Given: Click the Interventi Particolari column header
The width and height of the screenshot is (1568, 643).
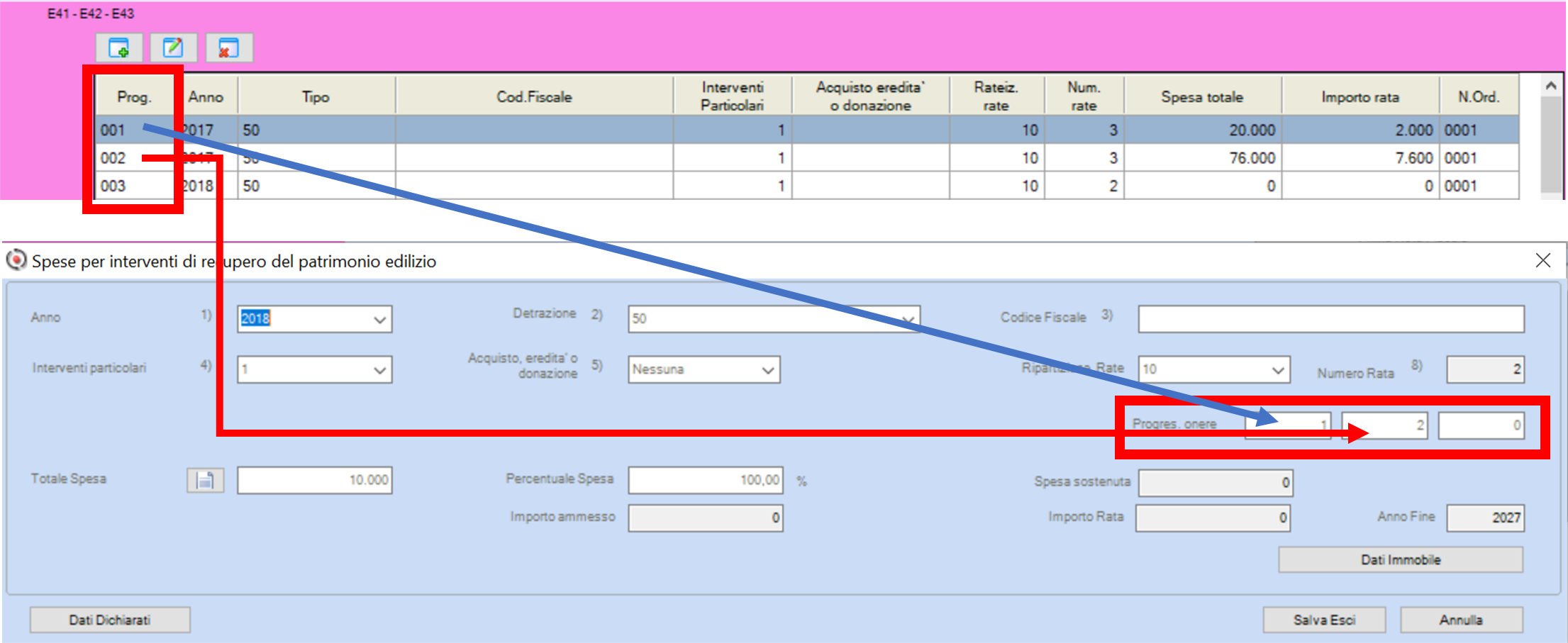Looking at the screenshot, I should point(732,96).
